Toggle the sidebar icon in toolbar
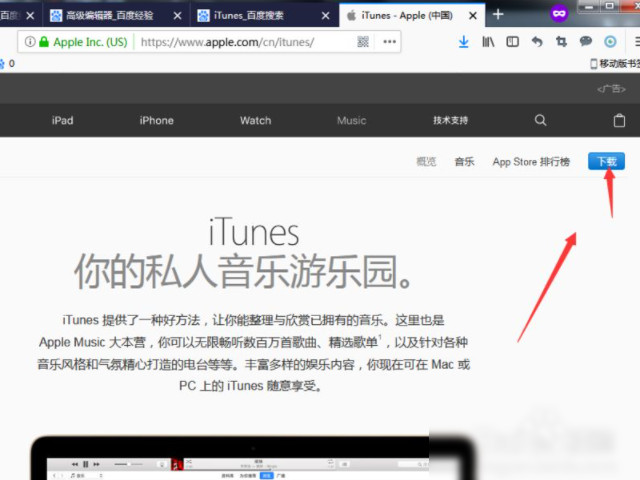Image resolution: width=640 pixels, height=480 pixels. (x=513, y=42)
